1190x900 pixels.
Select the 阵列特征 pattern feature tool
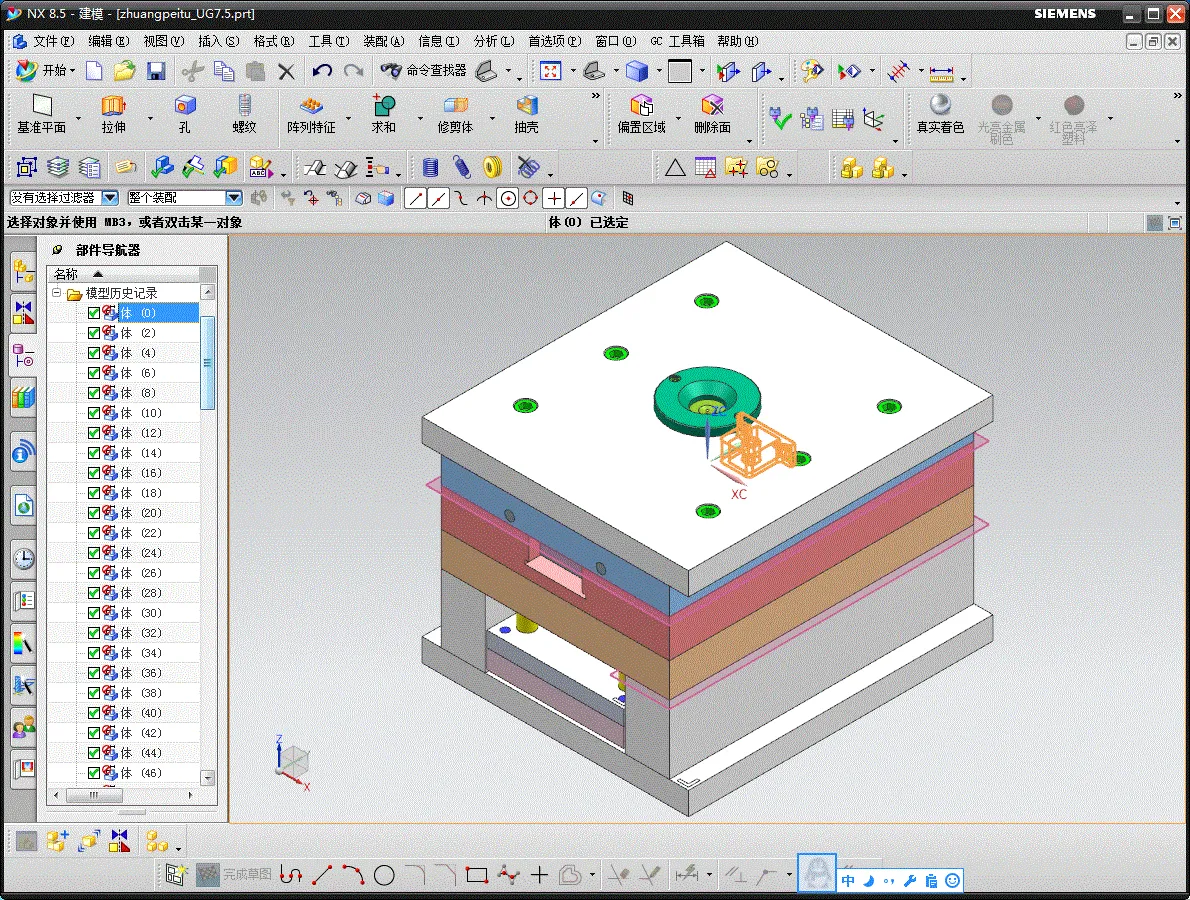[311, 114]
